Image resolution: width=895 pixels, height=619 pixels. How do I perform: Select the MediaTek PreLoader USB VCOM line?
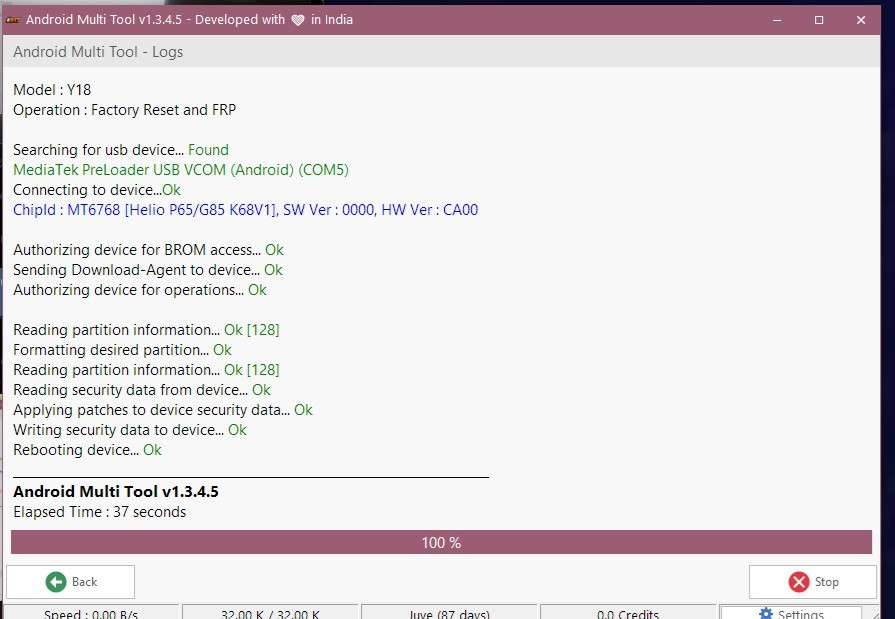pos(180,170)
